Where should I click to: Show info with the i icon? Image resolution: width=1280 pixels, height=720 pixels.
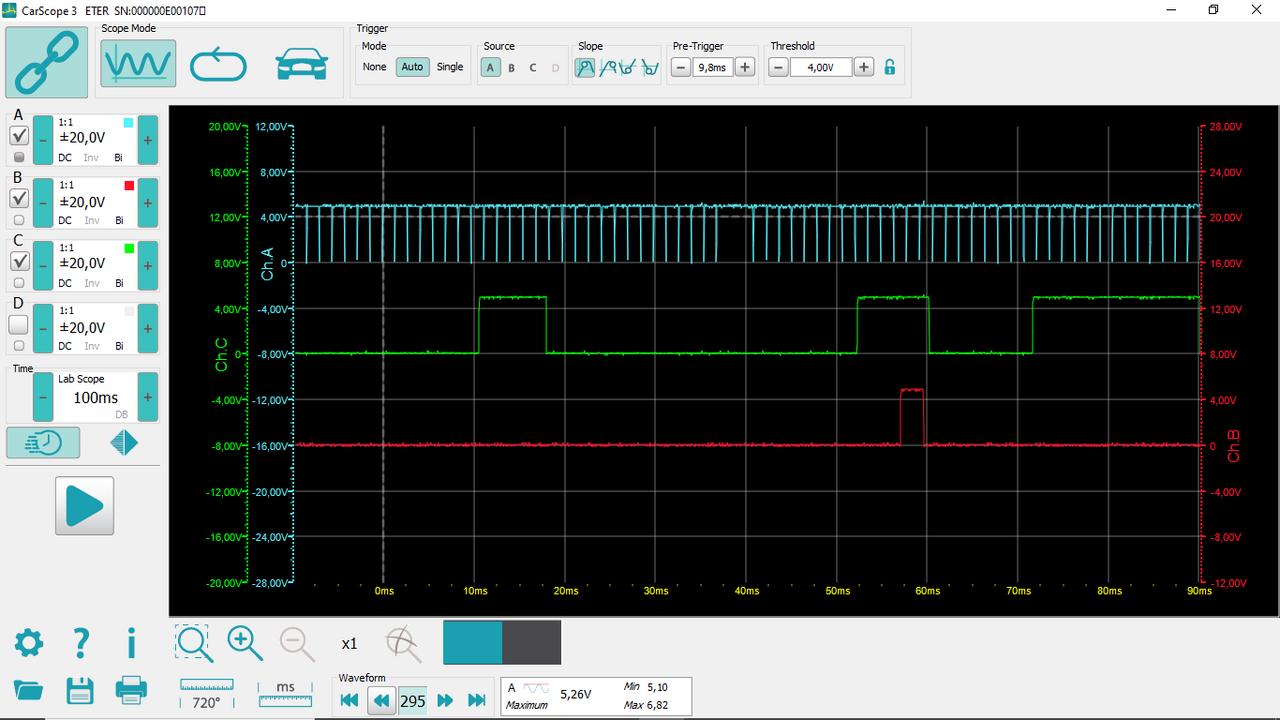[x=131, y=643]
